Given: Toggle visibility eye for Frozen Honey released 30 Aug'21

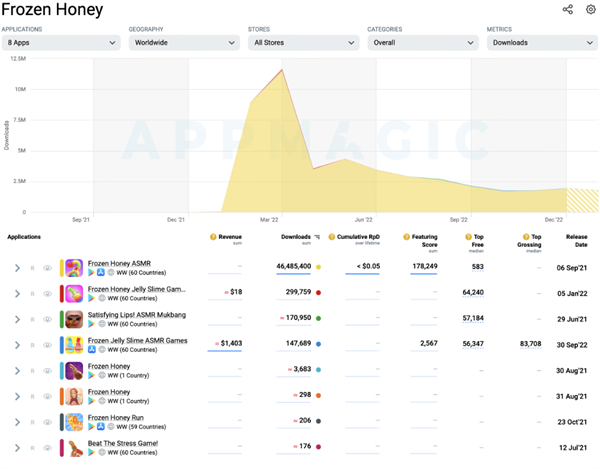Looking at the screenshot, I should tap(47, 371).
